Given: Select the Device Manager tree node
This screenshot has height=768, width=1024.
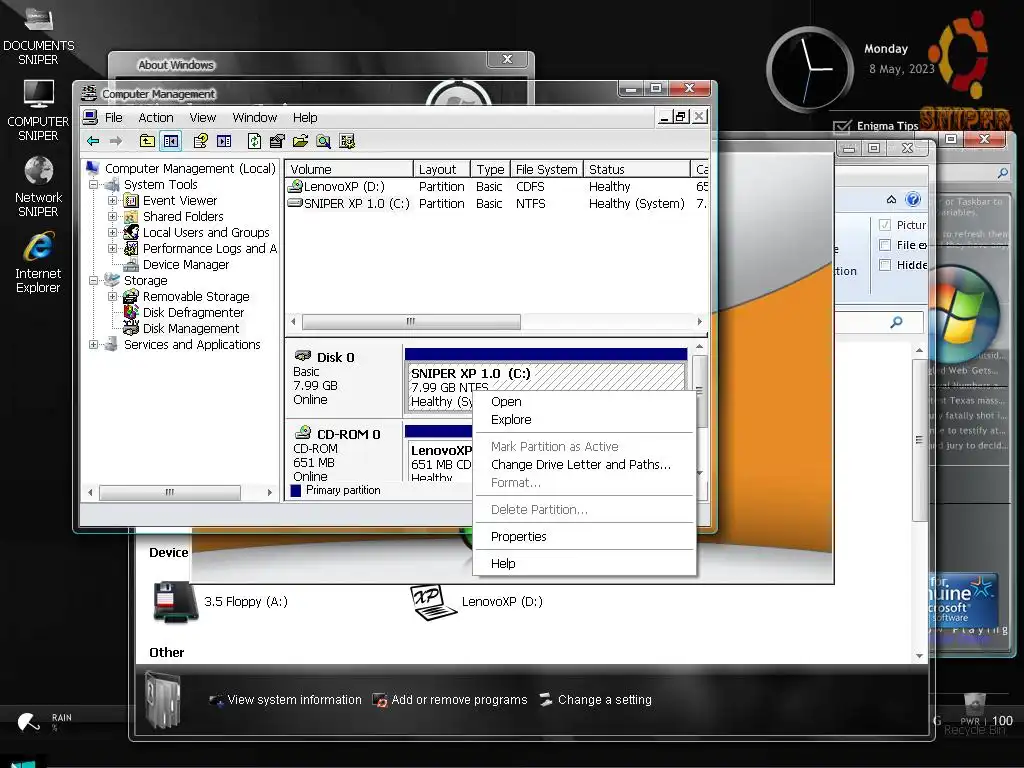Looking at the screenshot, I should pyautogui.click(x=185, y=264).
